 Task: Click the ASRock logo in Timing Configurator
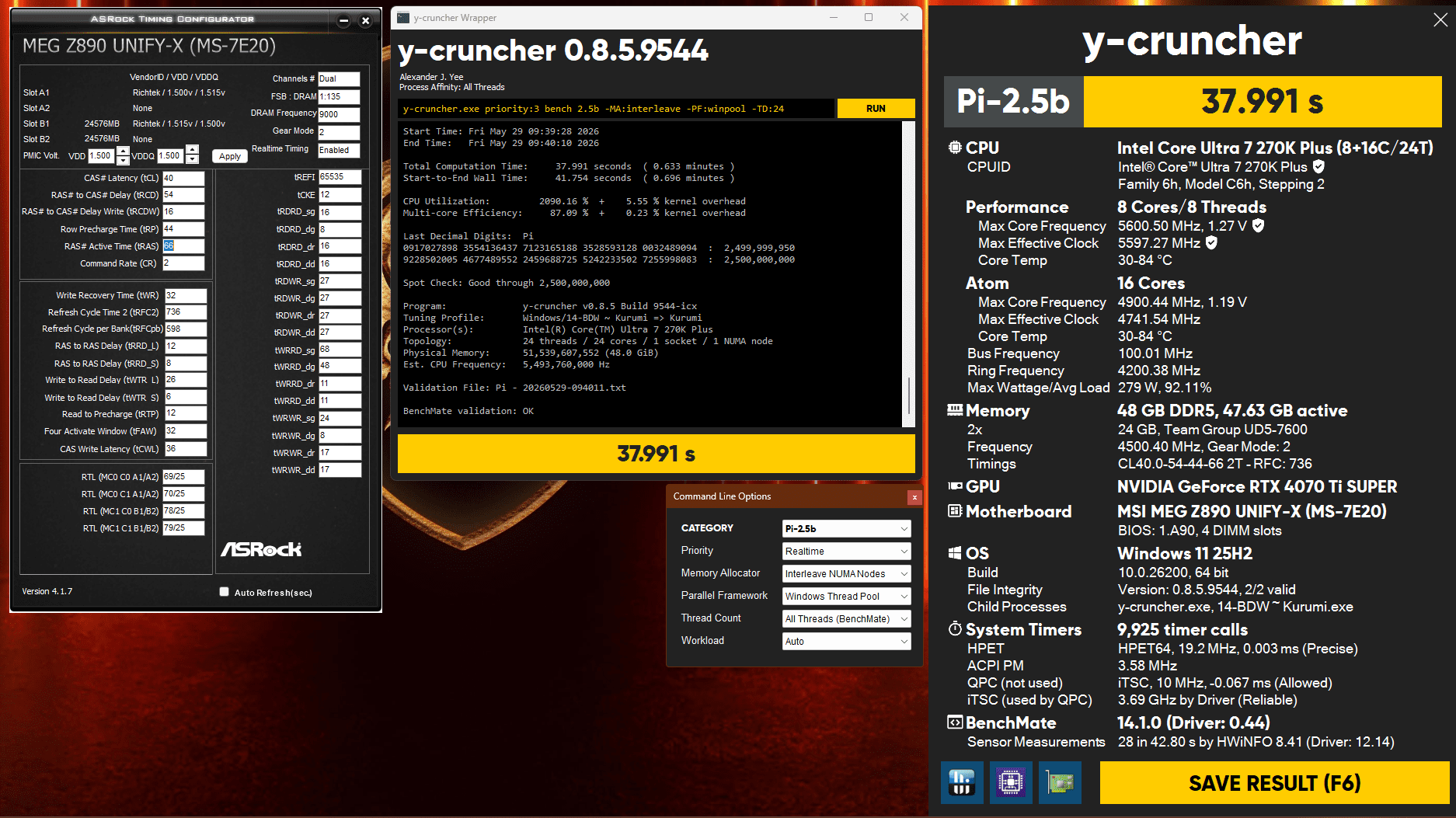point(261,549)
